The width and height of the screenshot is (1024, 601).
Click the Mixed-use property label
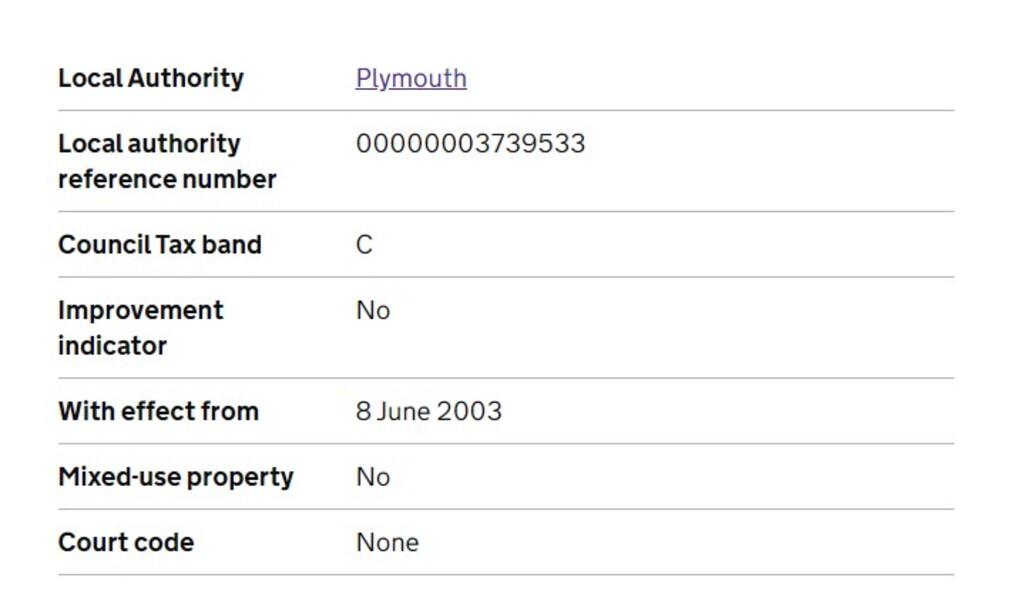176,477
